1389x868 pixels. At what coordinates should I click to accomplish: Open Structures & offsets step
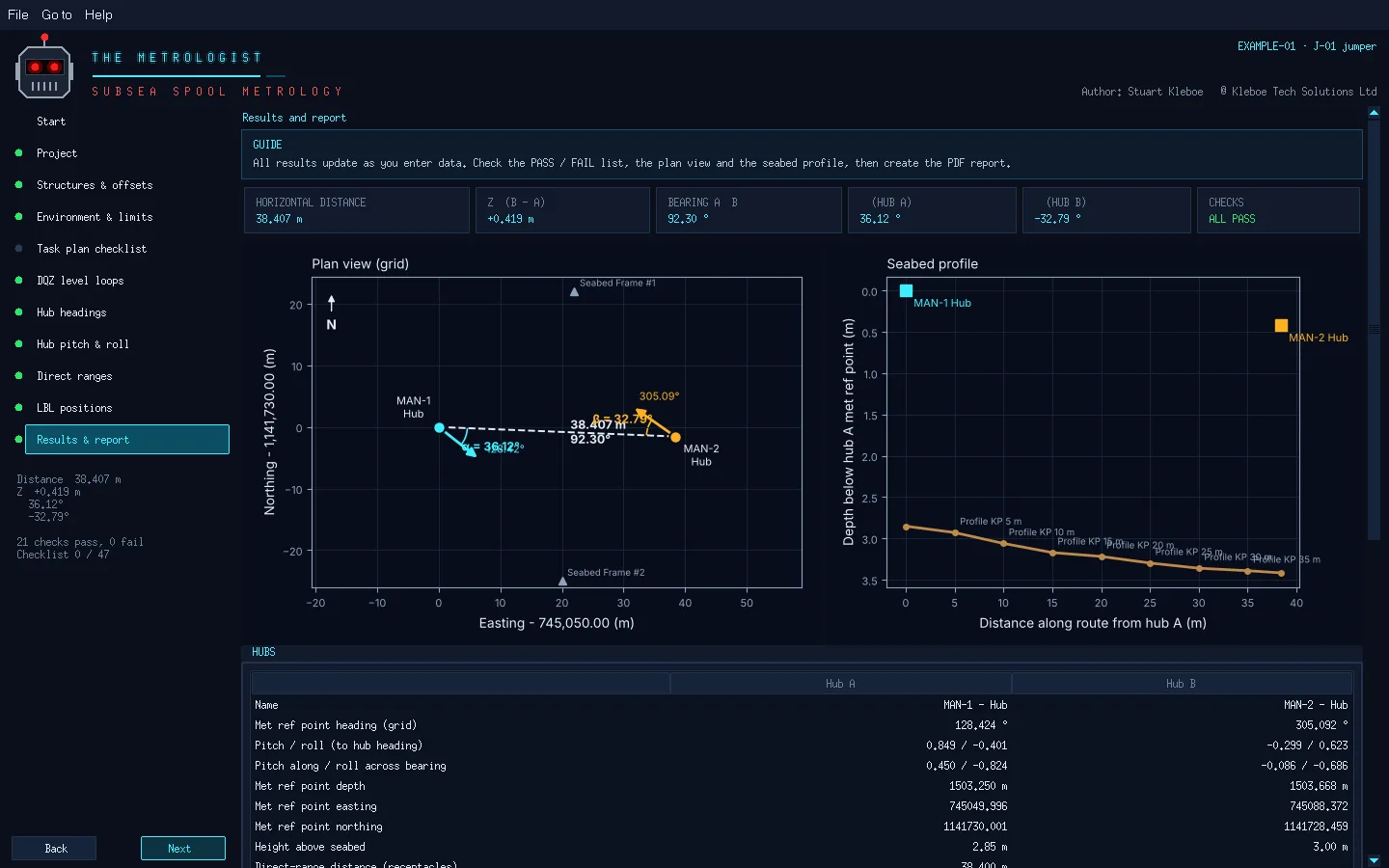(95, 185)
